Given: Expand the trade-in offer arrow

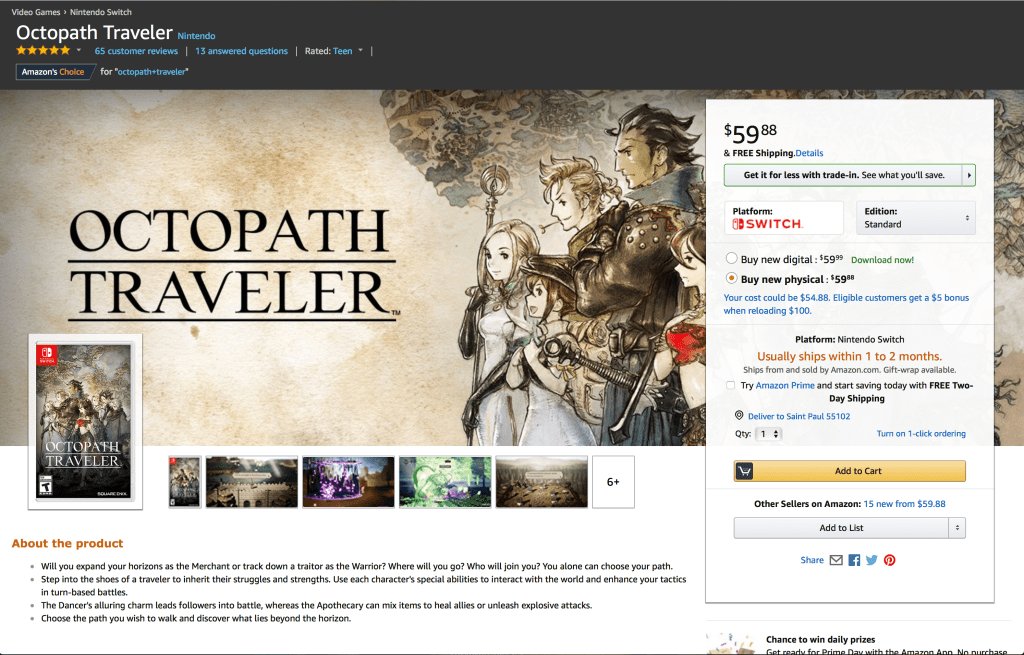Looking at the screenshot, I should [x=968, y=175].
